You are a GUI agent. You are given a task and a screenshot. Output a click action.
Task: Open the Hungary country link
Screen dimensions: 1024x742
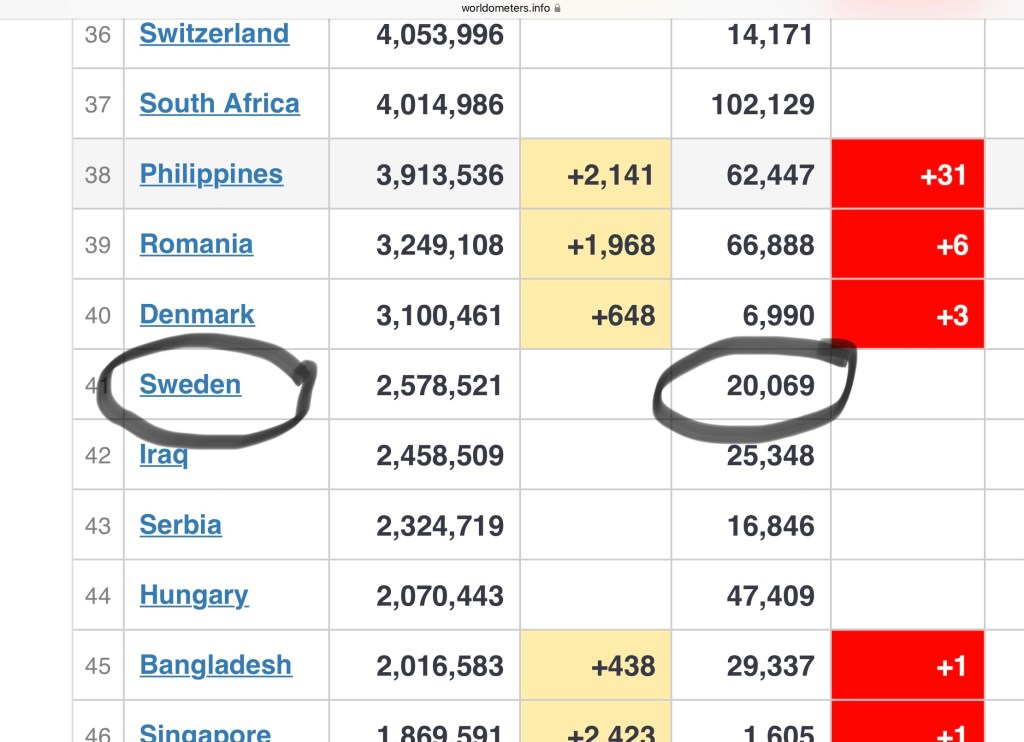click(x=194, y=596)
